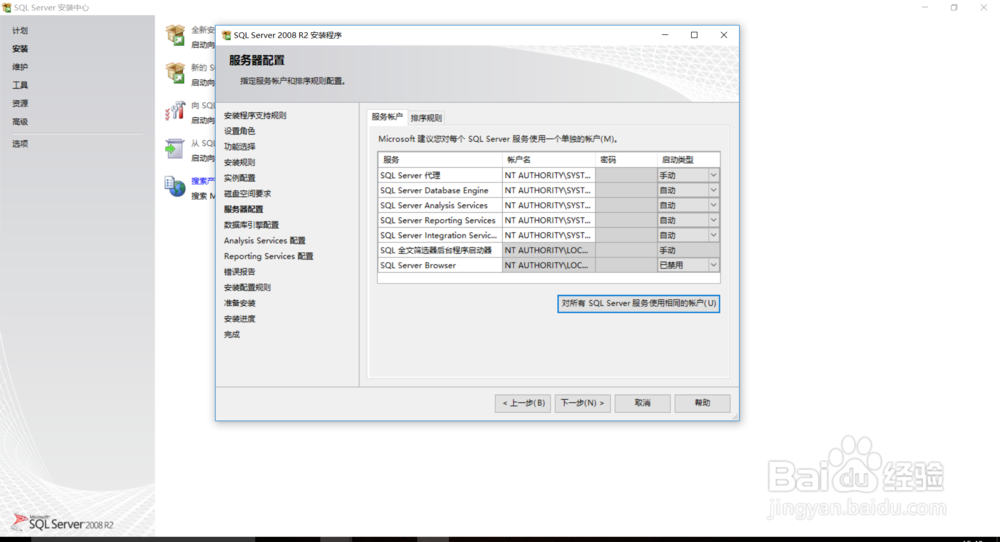Click 功能选择 step in wizard list
This screenshot has height=542, width=1000.
point(239,147)
